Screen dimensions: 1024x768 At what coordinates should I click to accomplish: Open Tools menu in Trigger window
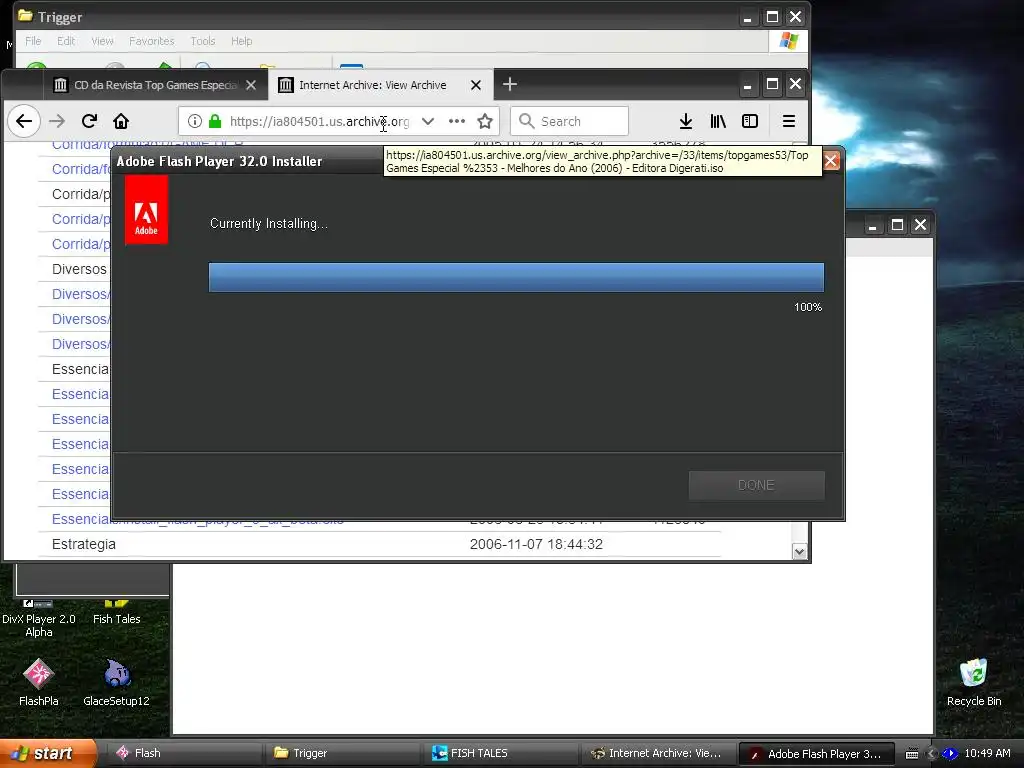(x=202, y=41)
